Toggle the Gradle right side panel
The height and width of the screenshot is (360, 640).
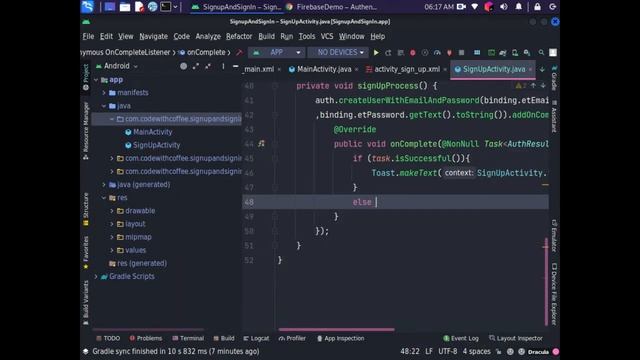[x=554, y=78]
